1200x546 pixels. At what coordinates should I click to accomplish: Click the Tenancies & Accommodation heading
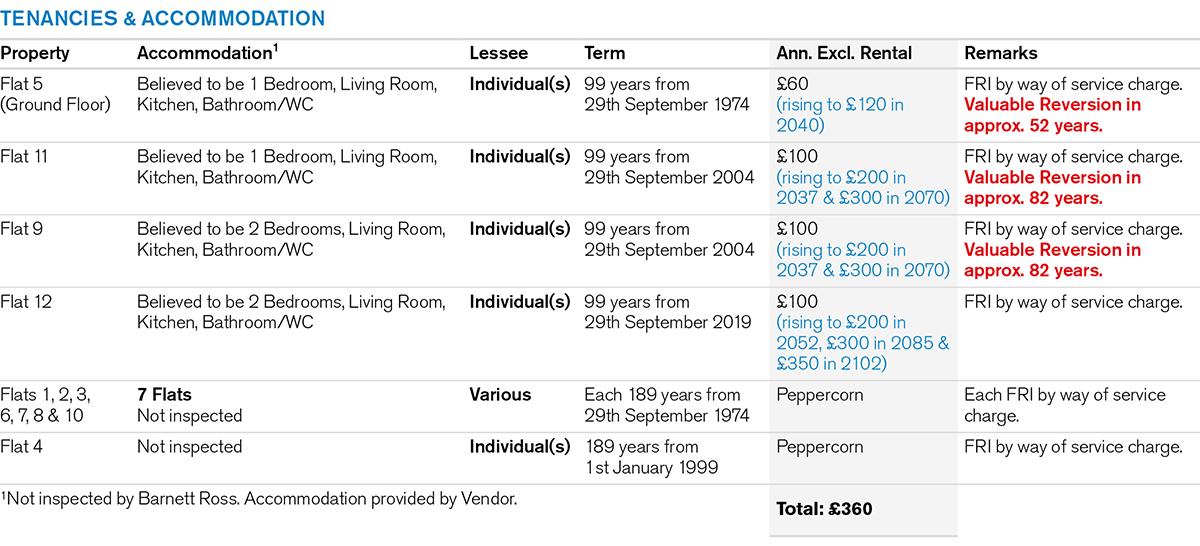tap(162, 18)
